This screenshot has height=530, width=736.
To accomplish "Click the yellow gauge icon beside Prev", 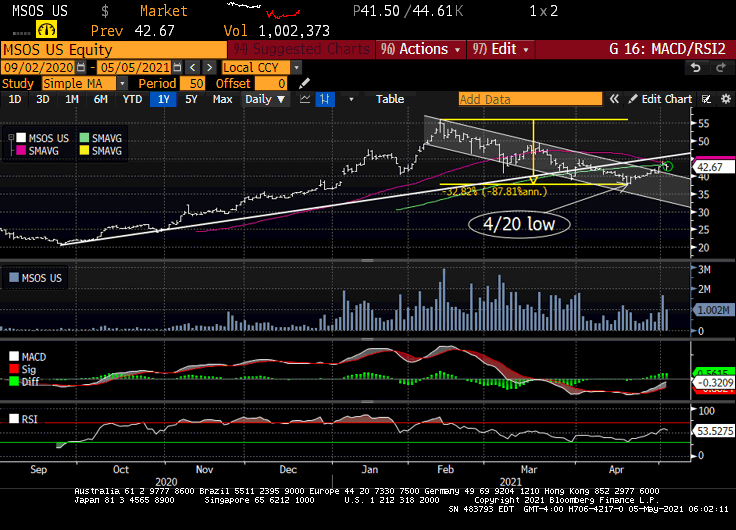I will [46, 30].
